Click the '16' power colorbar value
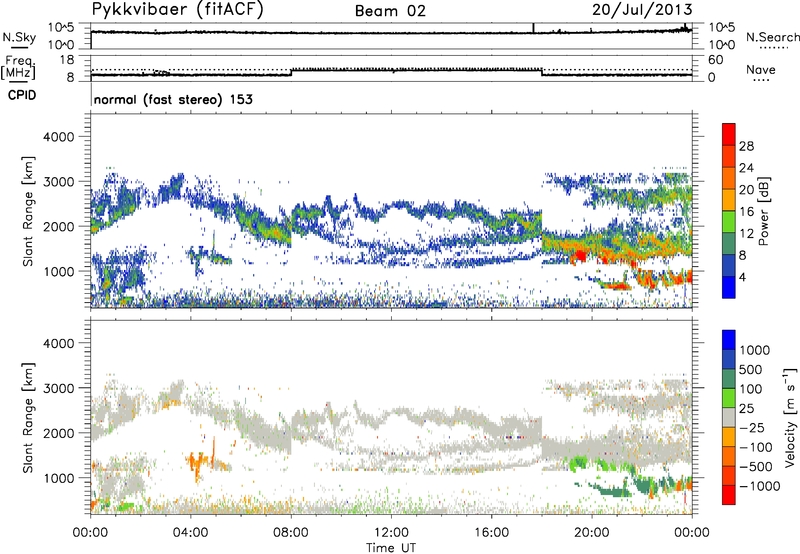This screenshot has height=554, width=800. (746, 212)
